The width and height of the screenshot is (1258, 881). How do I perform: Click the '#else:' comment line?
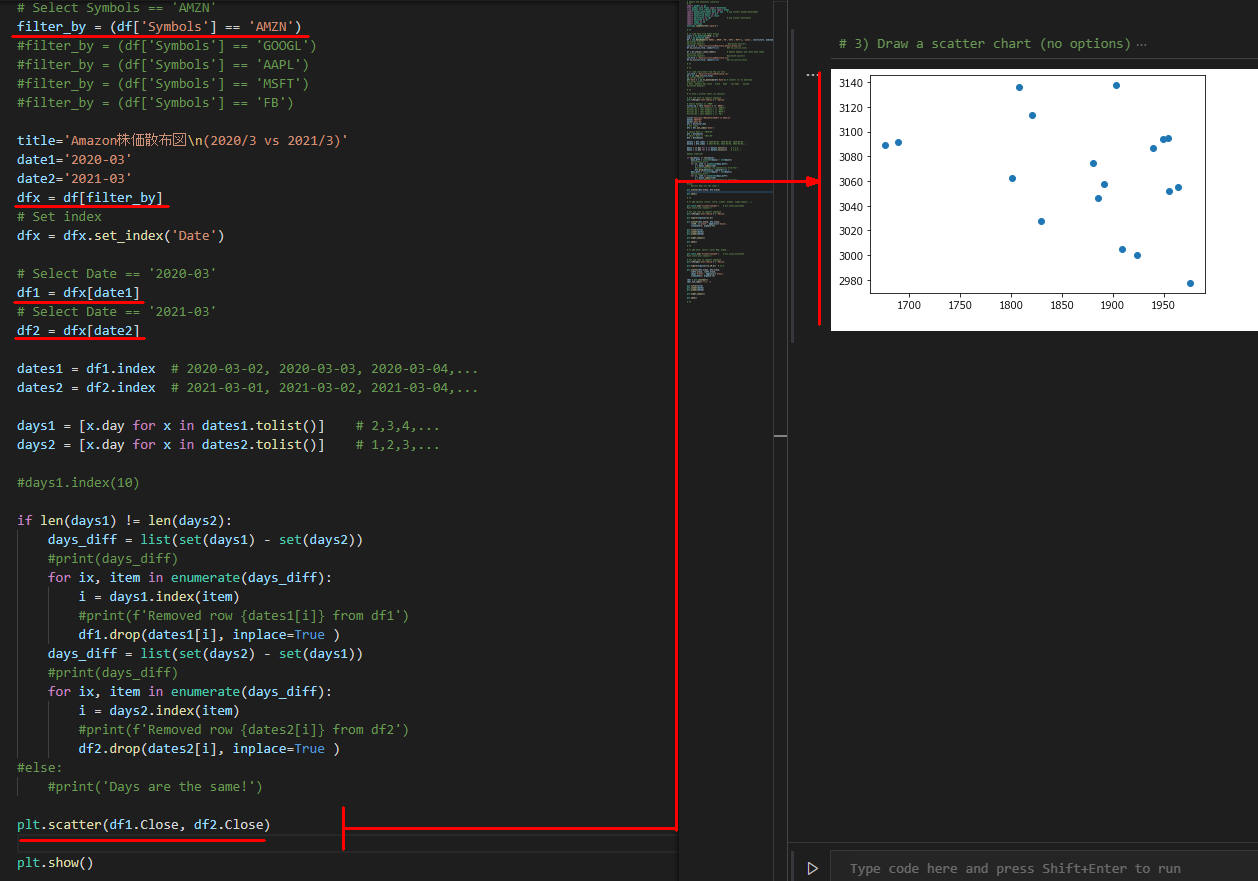click(39, 767)
